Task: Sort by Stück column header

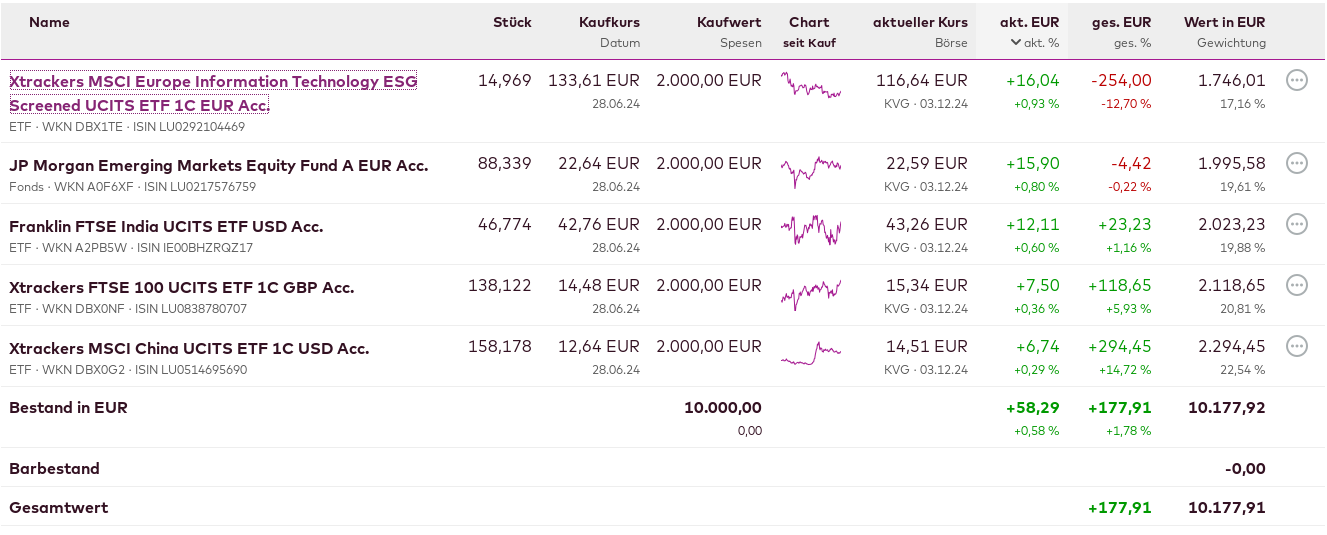Action: [512, 22]
